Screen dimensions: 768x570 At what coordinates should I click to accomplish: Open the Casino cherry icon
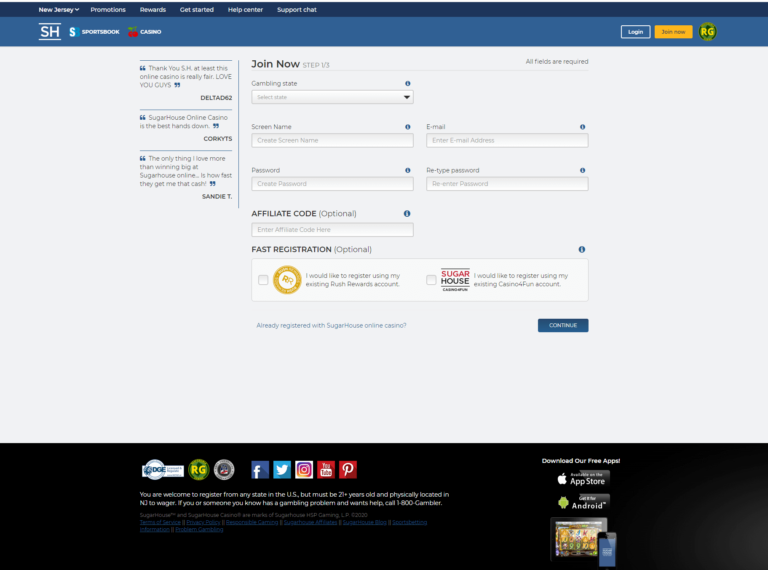pos(133,32)
